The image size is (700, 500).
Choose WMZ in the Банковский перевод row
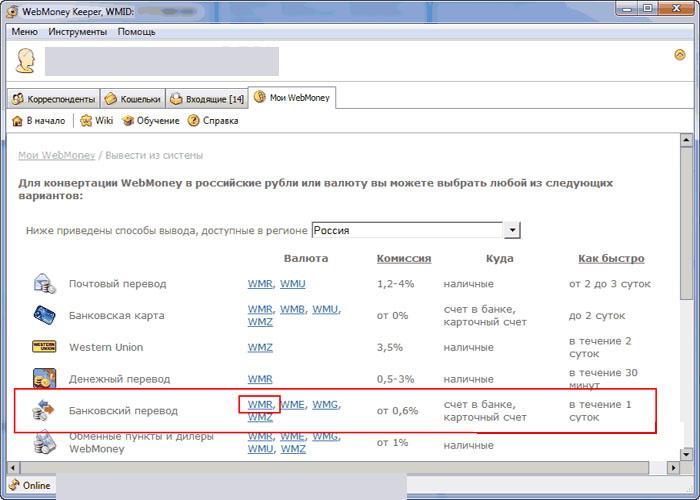(x=260, y=417)
